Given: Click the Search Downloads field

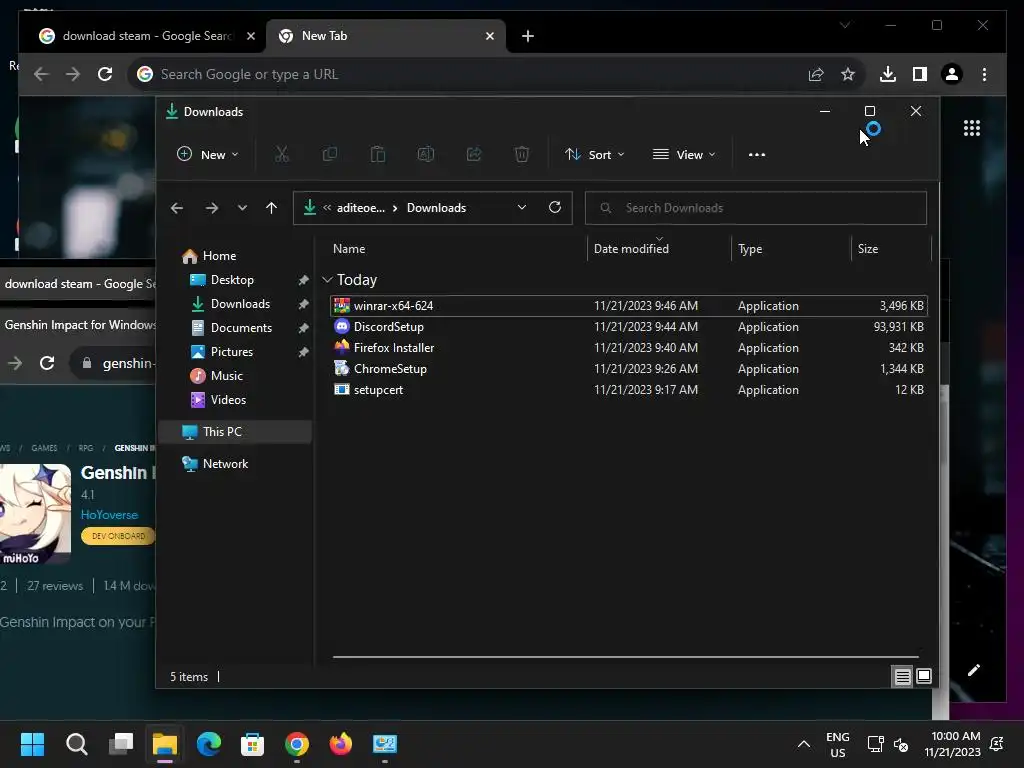Looking at the screenshot, I should [756, 208].
